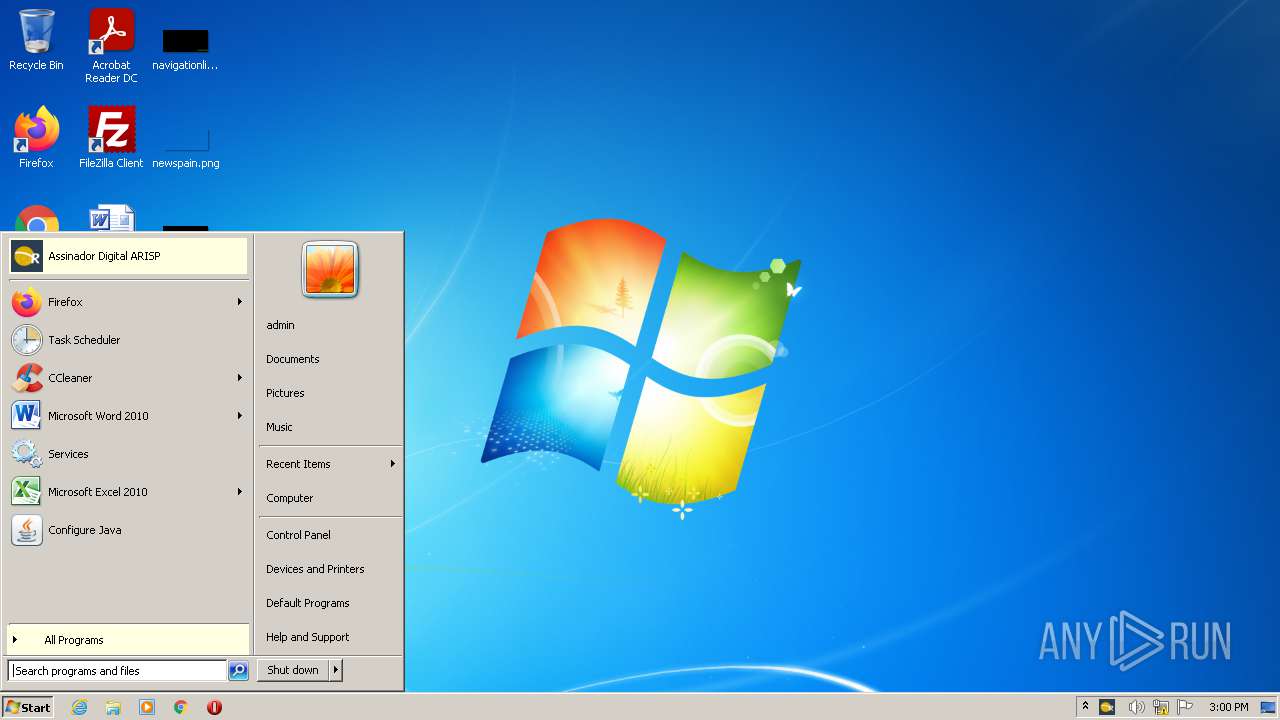Open Documents from Start menu

330,359
